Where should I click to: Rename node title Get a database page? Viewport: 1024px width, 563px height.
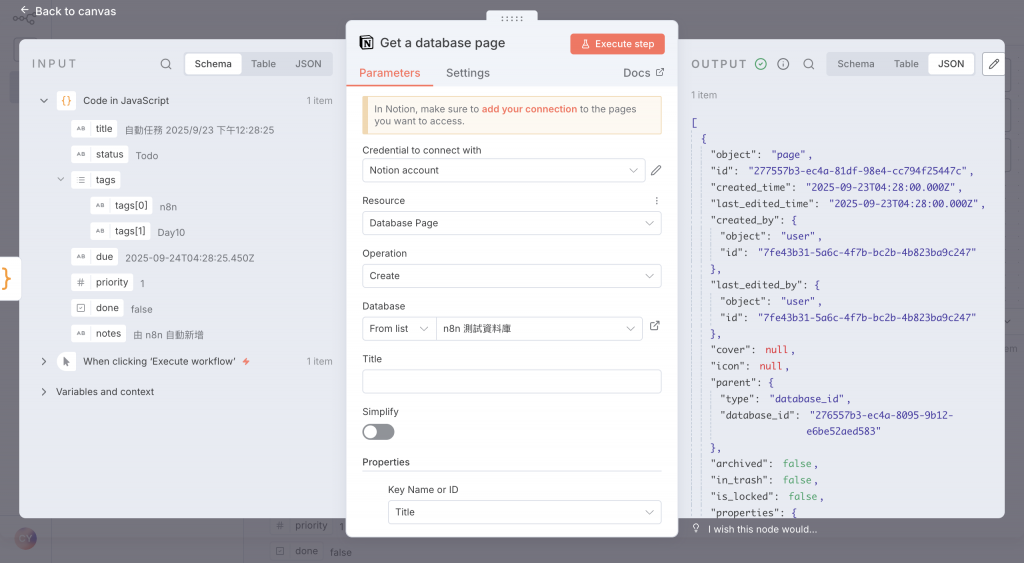(442, 43)
